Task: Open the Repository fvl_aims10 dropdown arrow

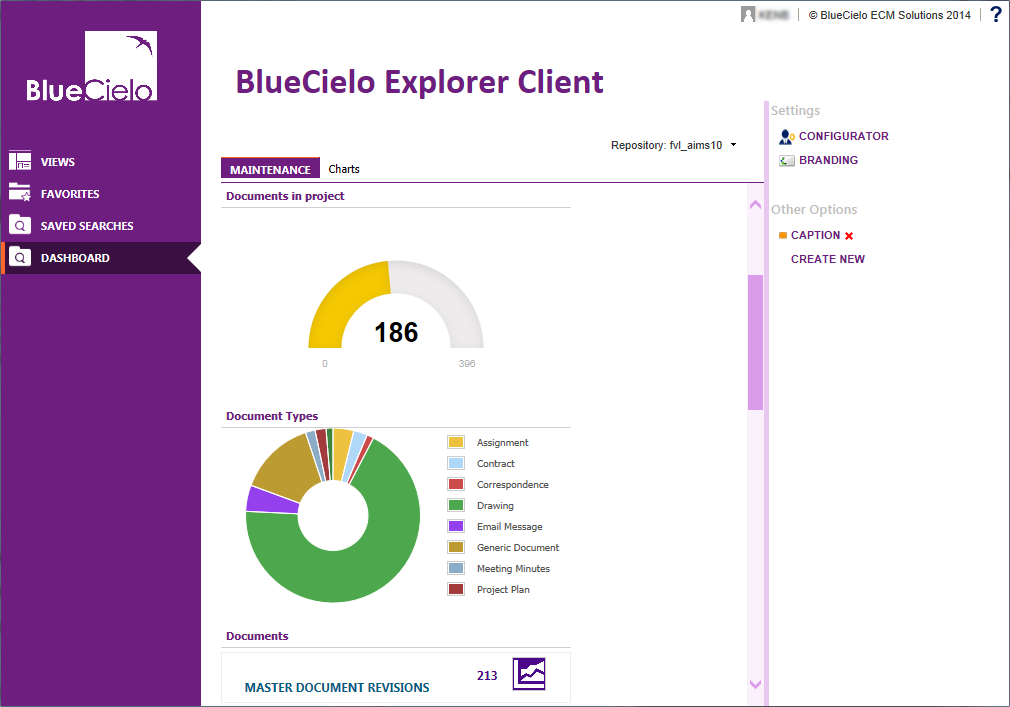Action: (733, 145)
